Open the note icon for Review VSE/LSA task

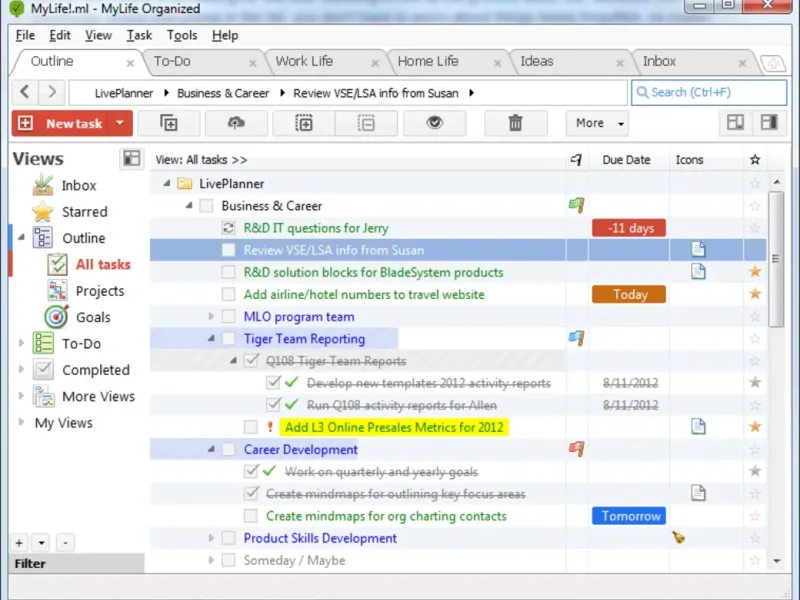[x=698, y=249]
